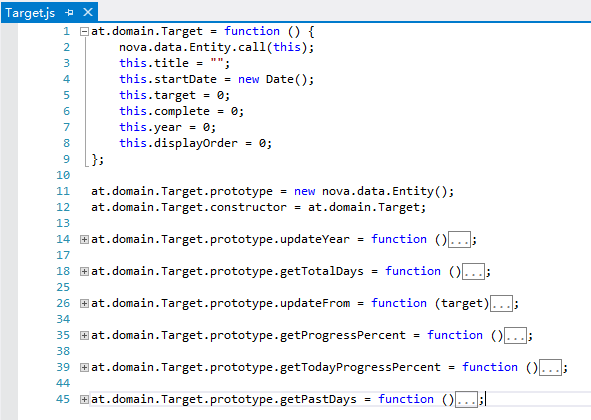
Task: Click line number 11 in the gutter
Action: [x=63, y=192]
